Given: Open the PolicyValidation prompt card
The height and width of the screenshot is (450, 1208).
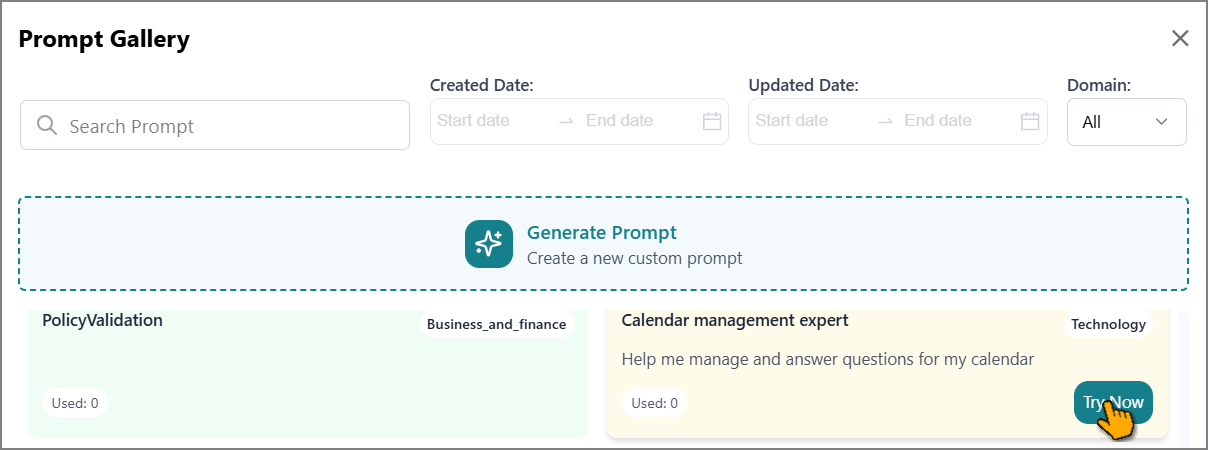Looking at the screenshot, I should pyautogui.click(x=307, y=374).
